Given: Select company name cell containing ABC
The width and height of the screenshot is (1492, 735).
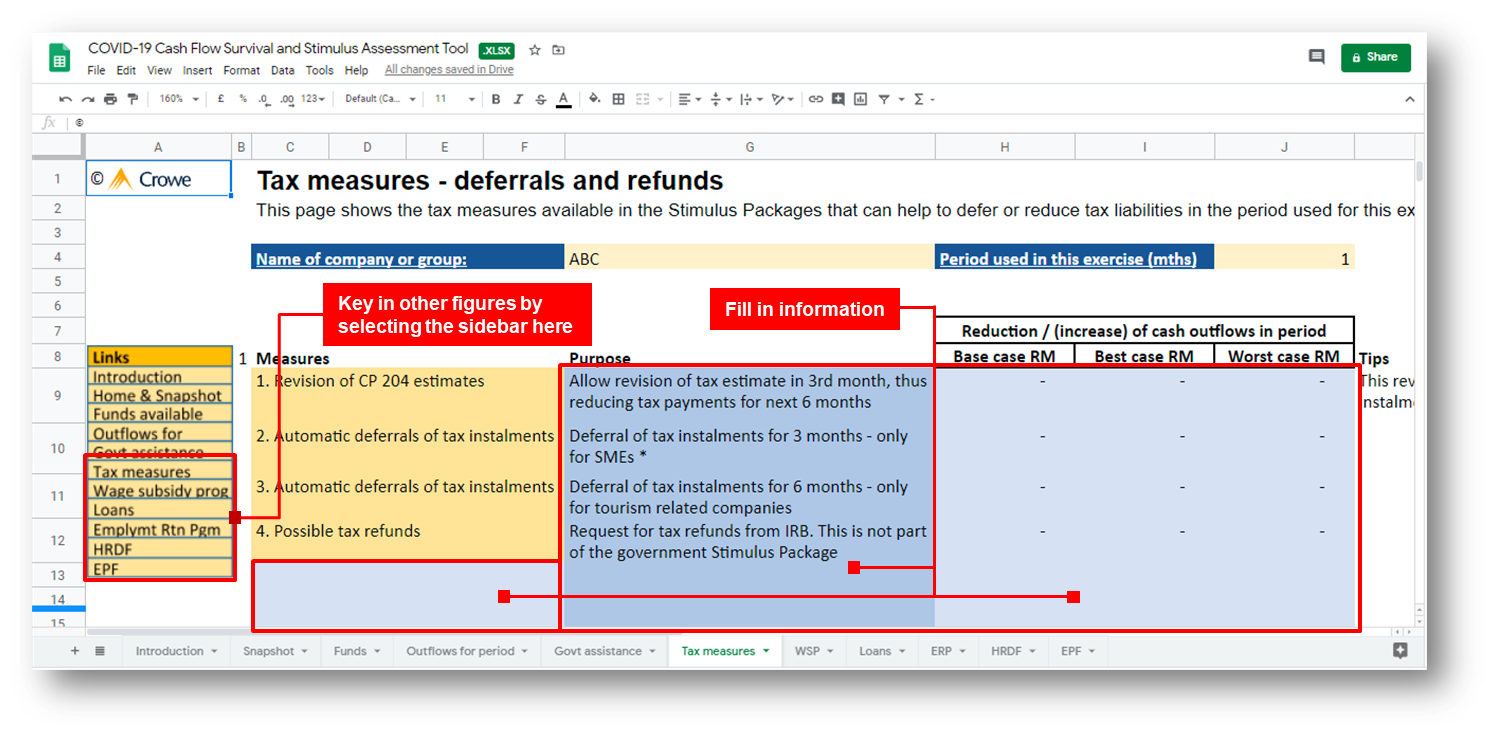Looking at the screenshot, I should coord(749,259).
